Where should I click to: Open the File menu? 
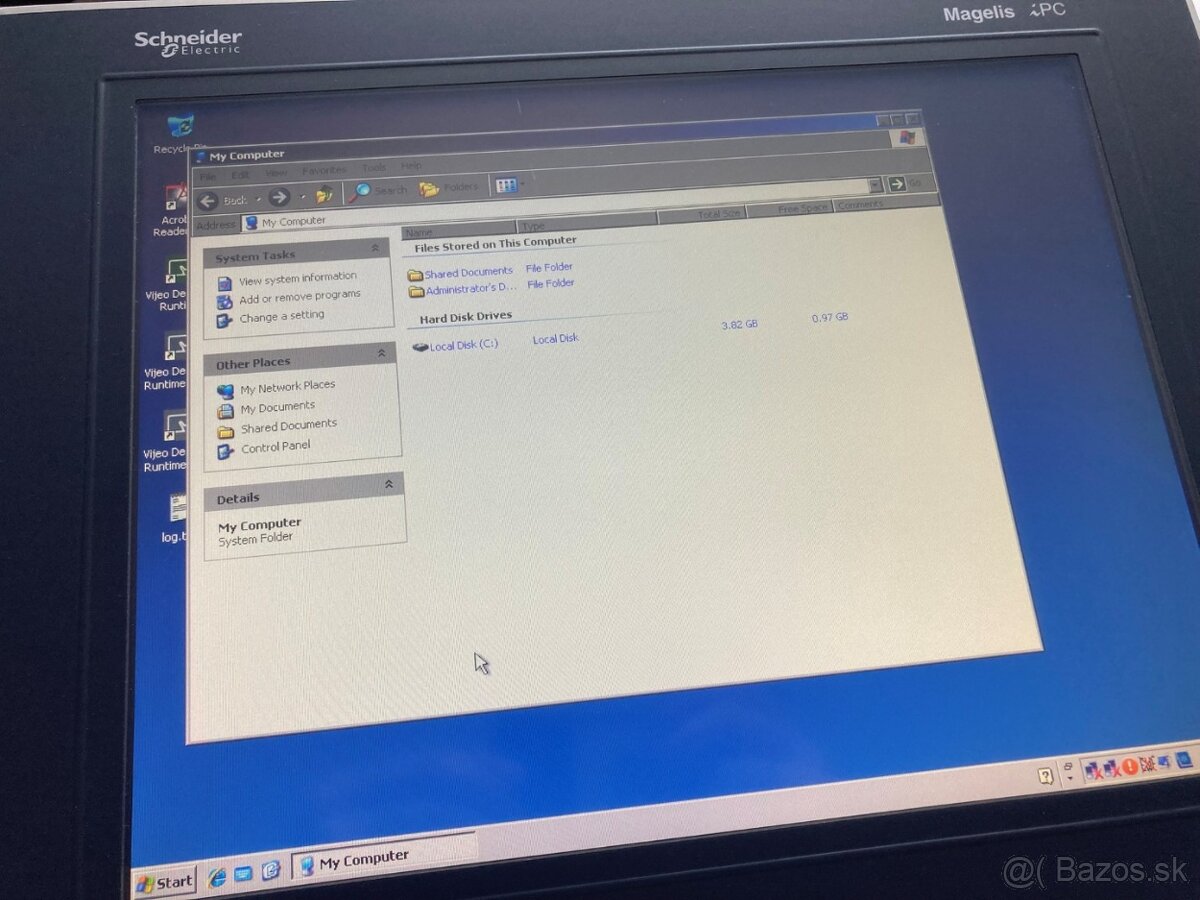(x=208, y=177)
